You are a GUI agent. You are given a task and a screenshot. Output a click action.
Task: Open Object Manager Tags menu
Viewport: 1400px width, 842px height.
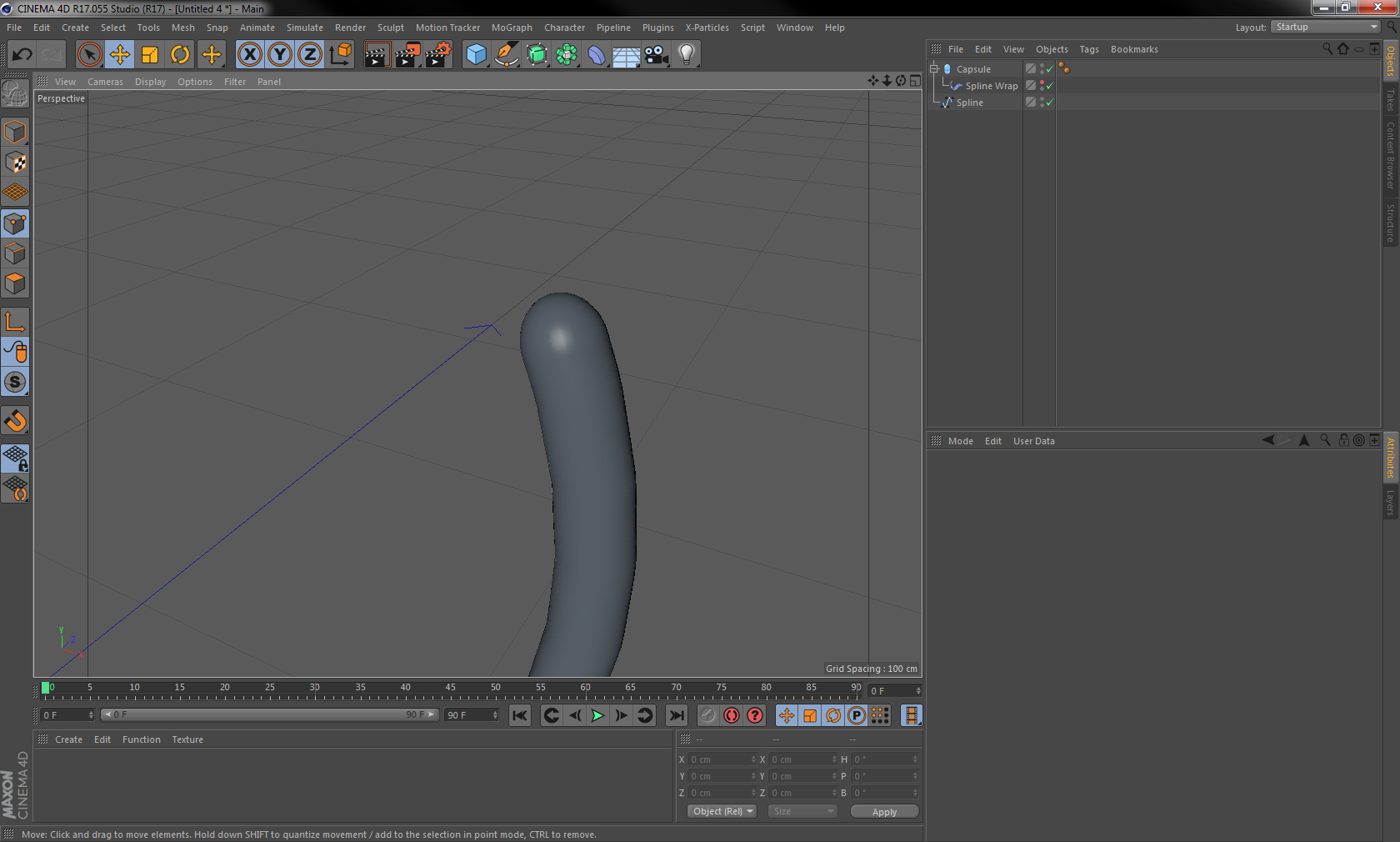click(1089, 49)
